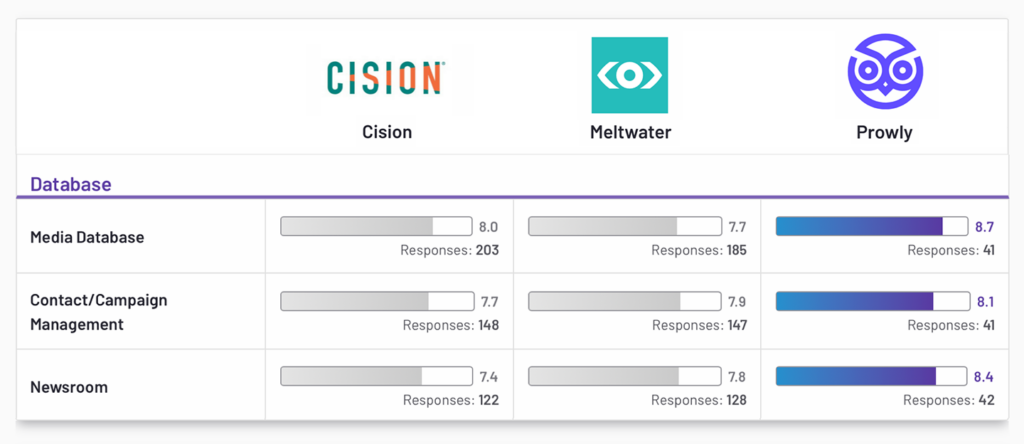This screenshot has height=444, width=1024.
Task: Click Prowly's Newsroom rating bar
Action: point(872,376)
